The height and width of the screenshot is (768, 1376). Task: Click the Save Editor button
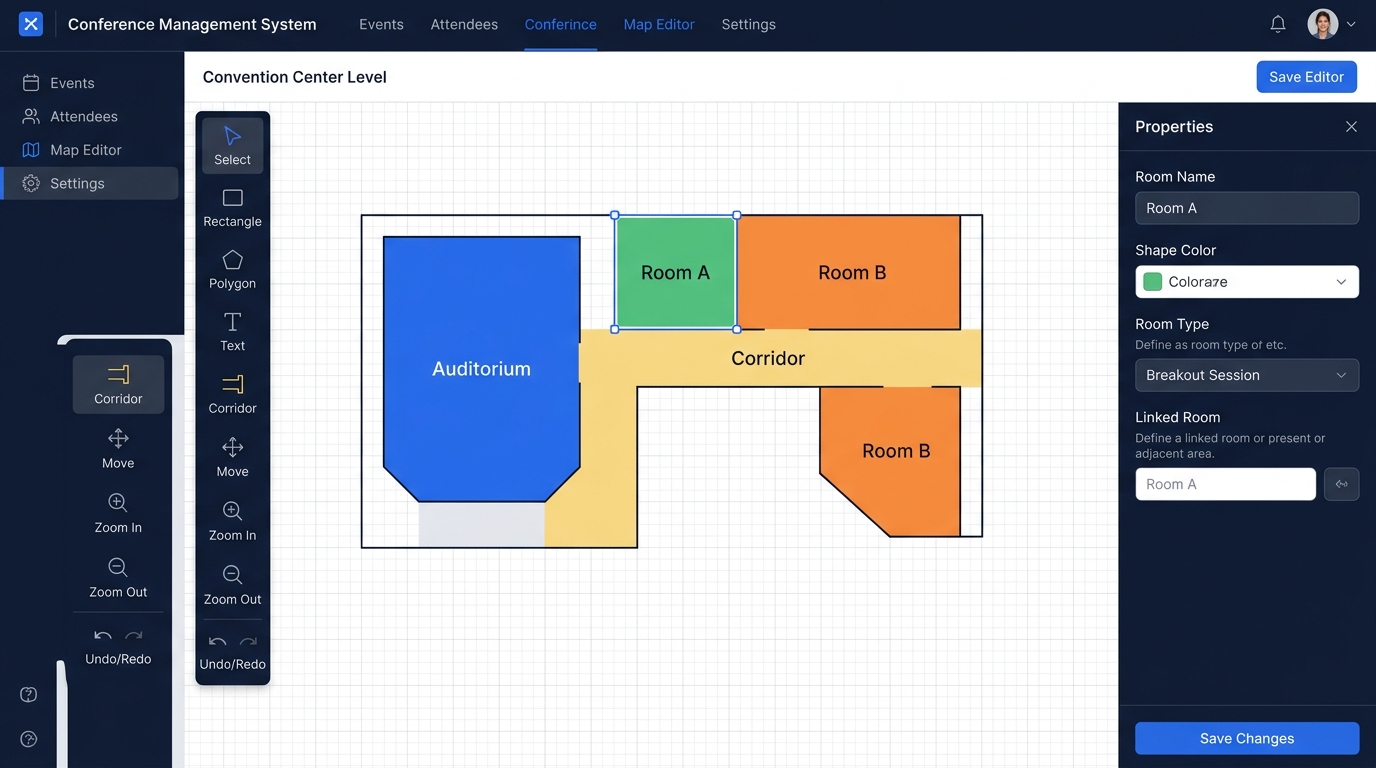point(1306,77)
